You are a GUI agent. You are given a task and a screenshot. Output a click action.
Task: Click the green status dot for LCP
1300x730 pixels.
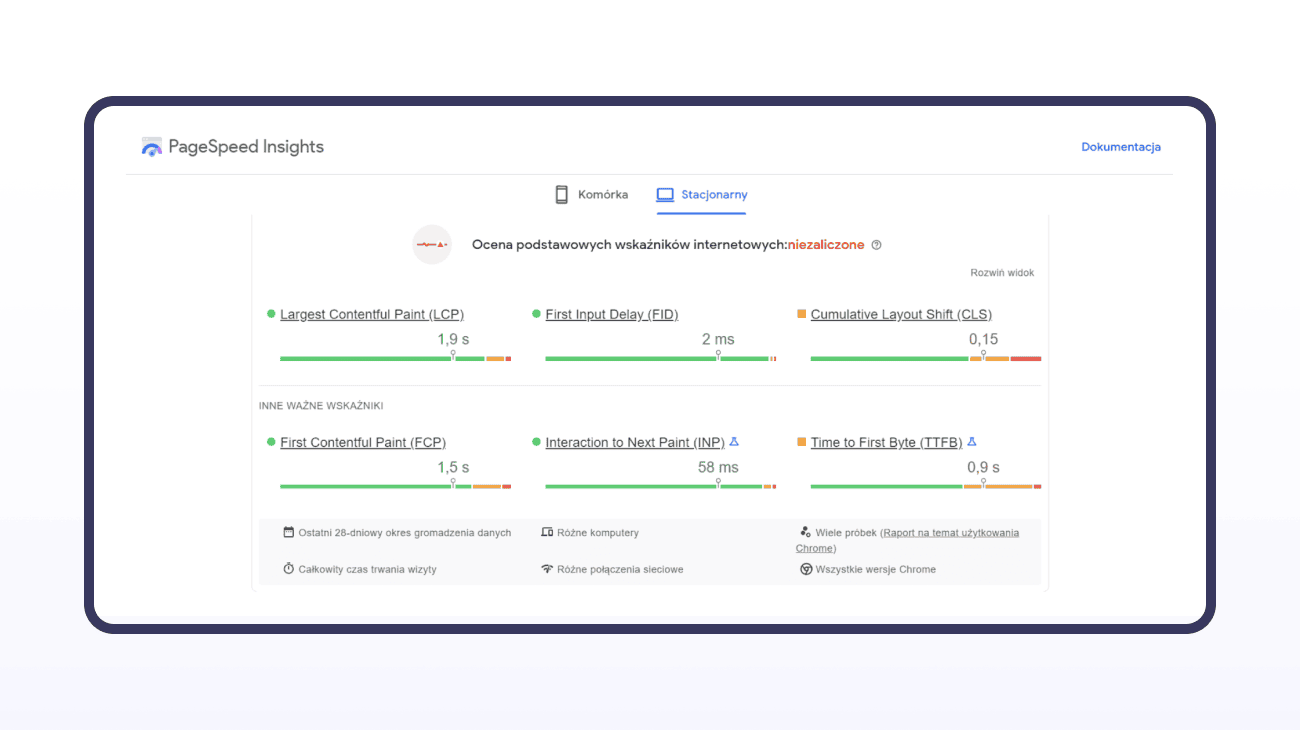click(x=271, y=313)
